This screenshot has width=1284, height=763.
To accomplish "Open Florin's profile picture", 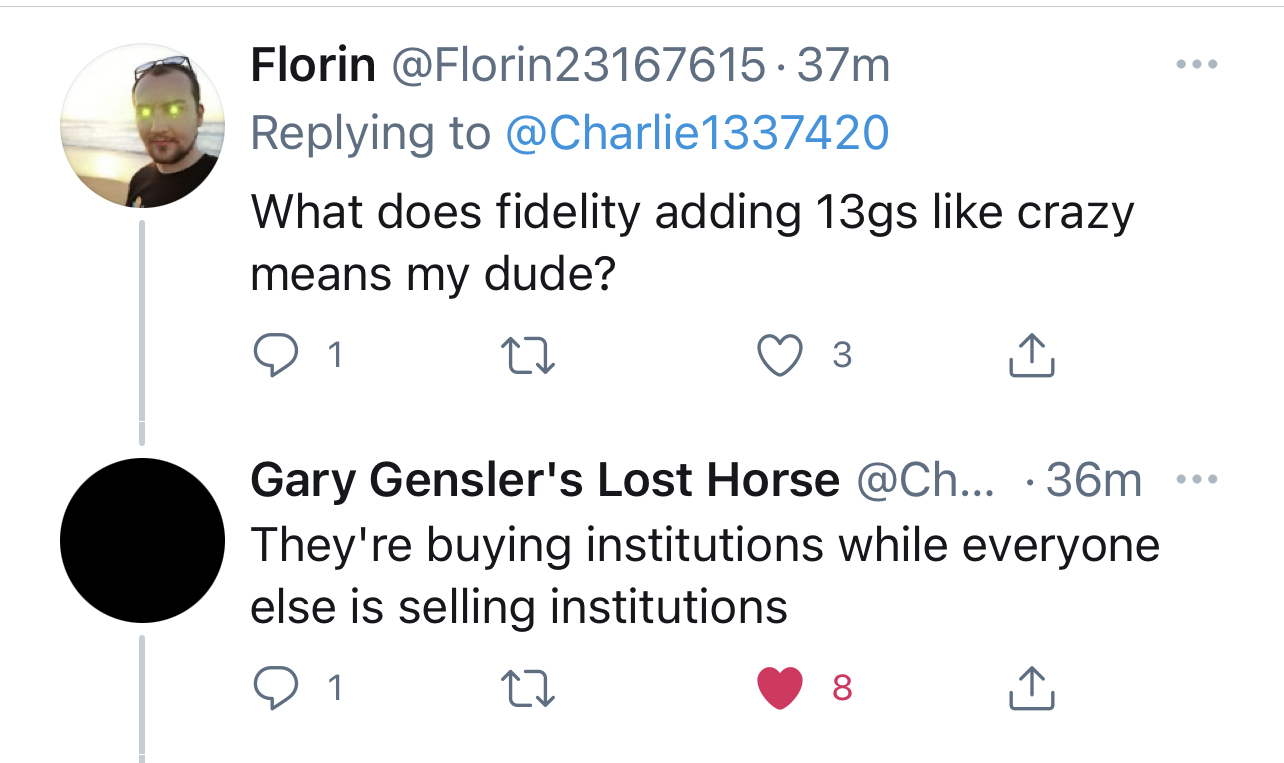I will coord(142,126).
